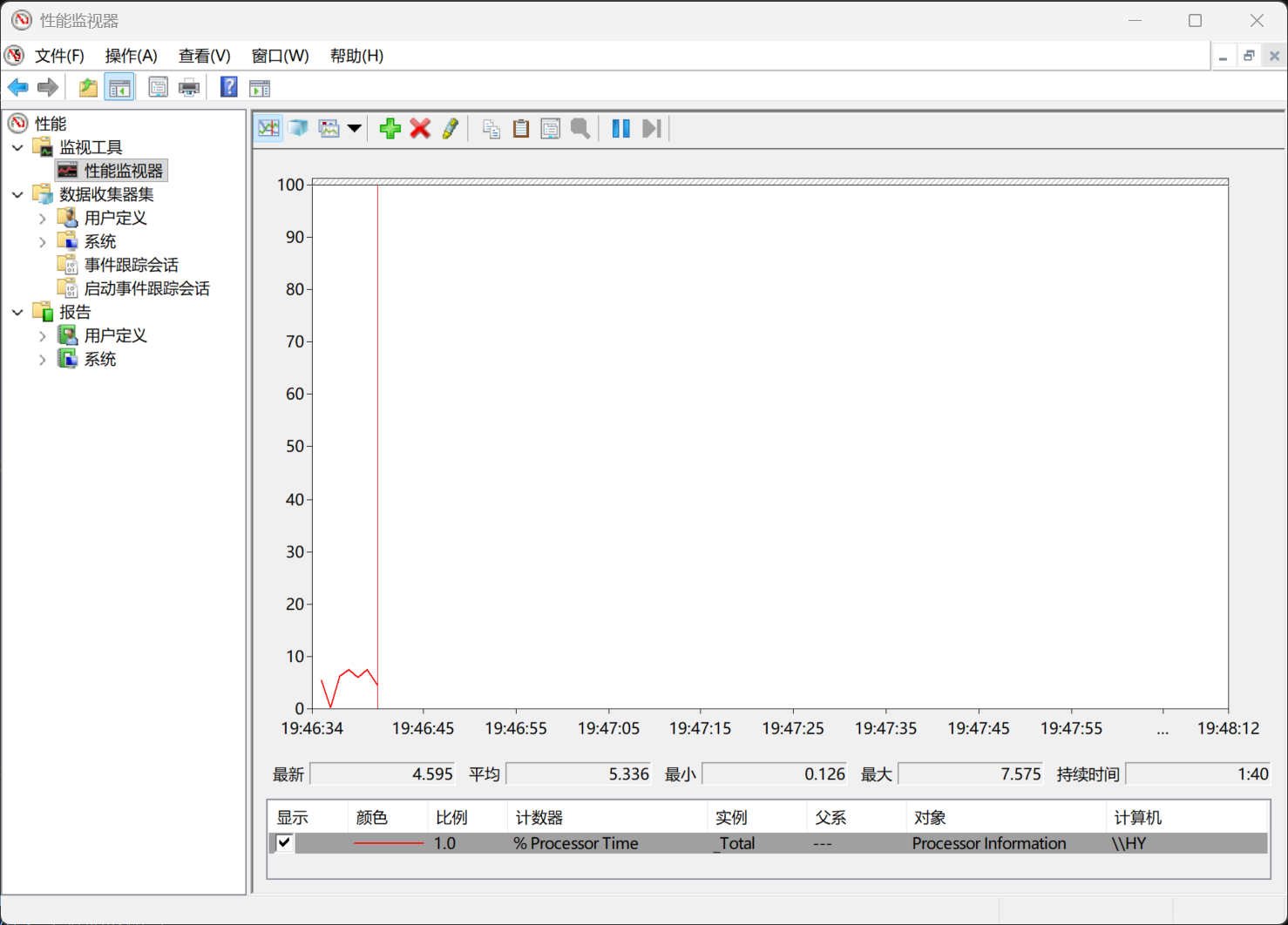
Task: Click % Processor Time counter name
Action: click(x=576, y=843)
